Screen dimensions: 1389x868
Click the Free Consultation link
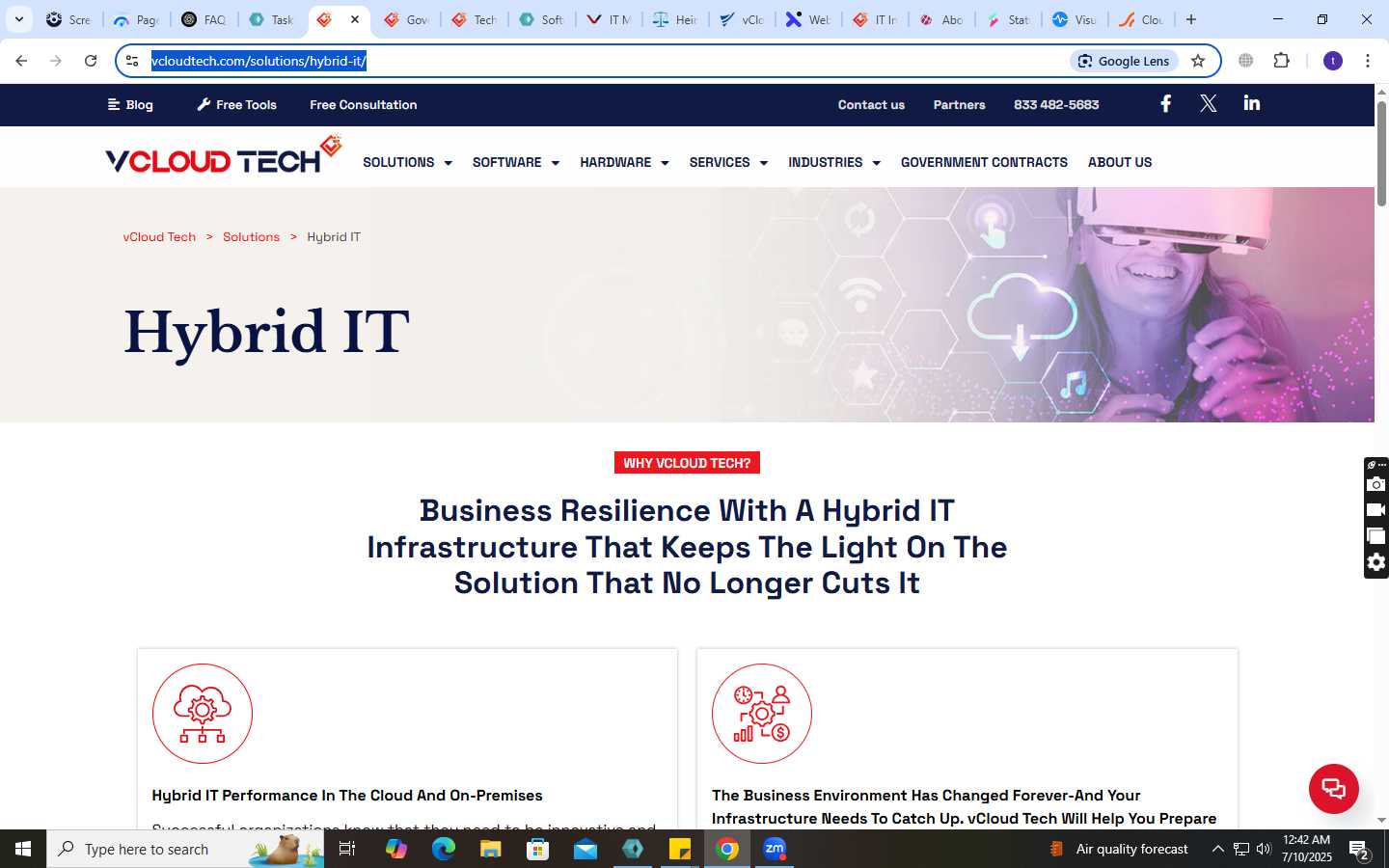(364, 104)
